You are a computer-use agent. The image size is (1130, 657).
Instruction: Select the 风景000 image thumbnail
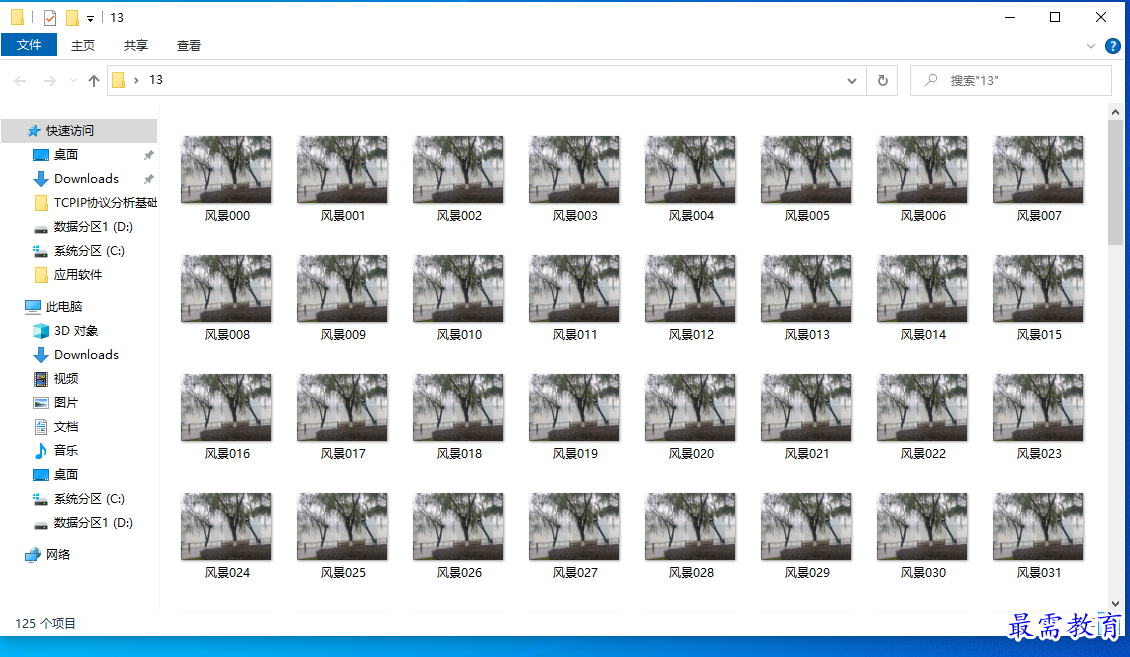226,169
